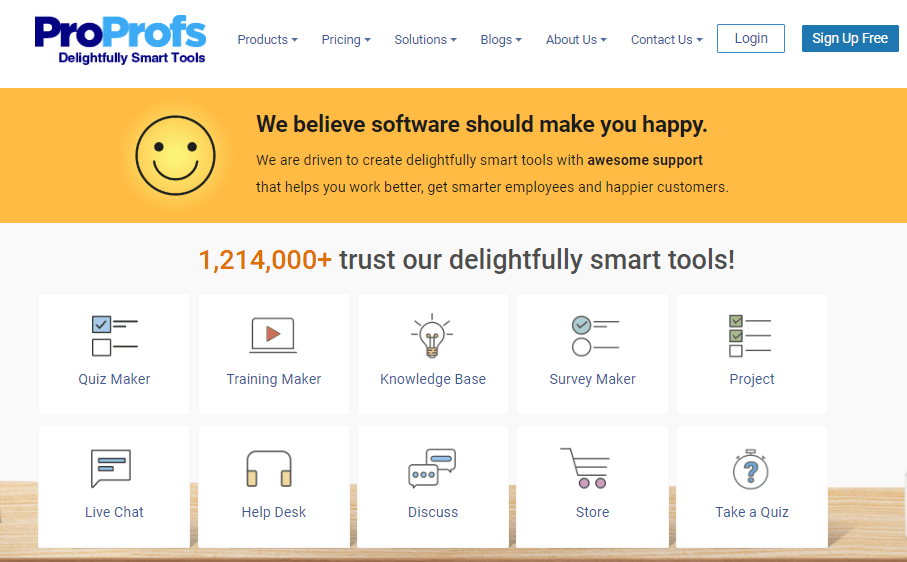The height and width of the screenshot is (562, 907).
Task: Click the Store shopping cart icon
Action: (x=585, y=468)
